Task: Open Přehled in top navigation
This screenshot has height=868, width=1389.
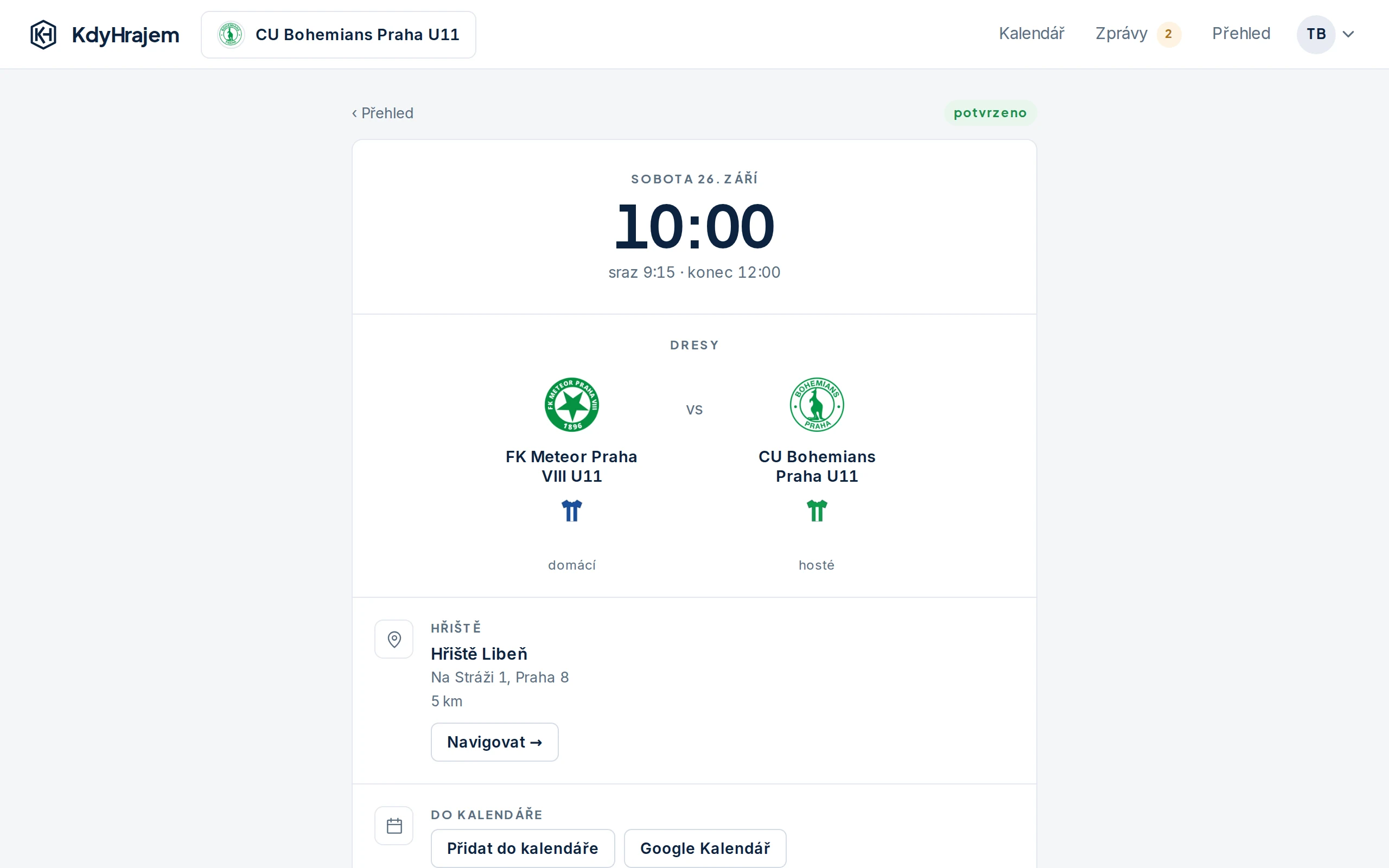Action: point(1241,34)
